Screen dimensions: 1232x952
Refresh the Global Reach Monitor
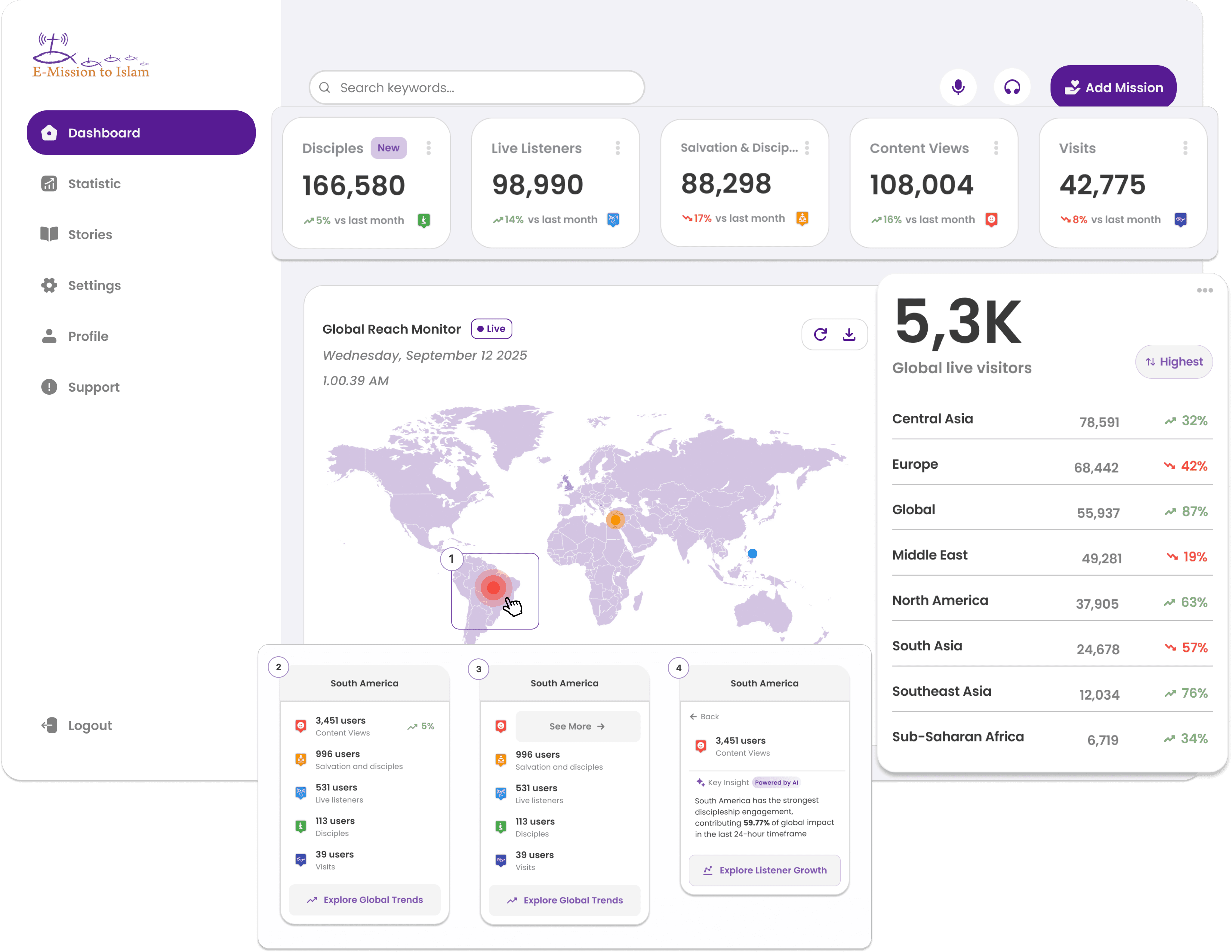tap(821, 334)
